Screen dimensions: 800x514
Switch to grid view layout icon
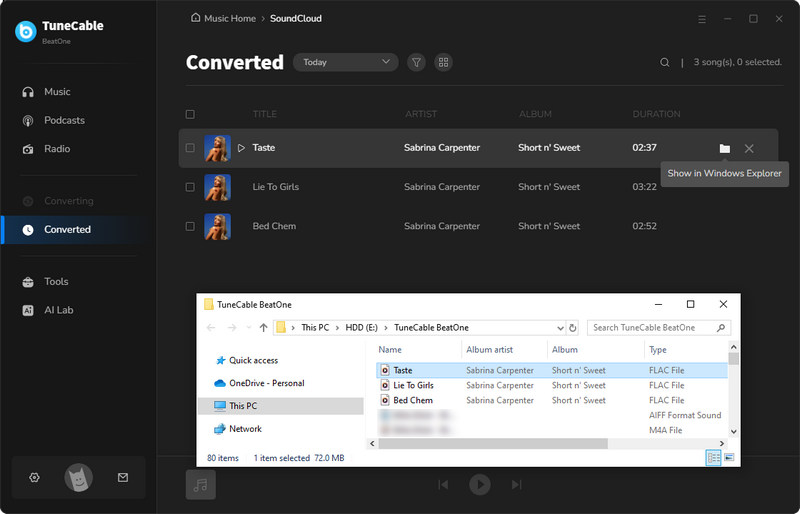tap(443, 62)
